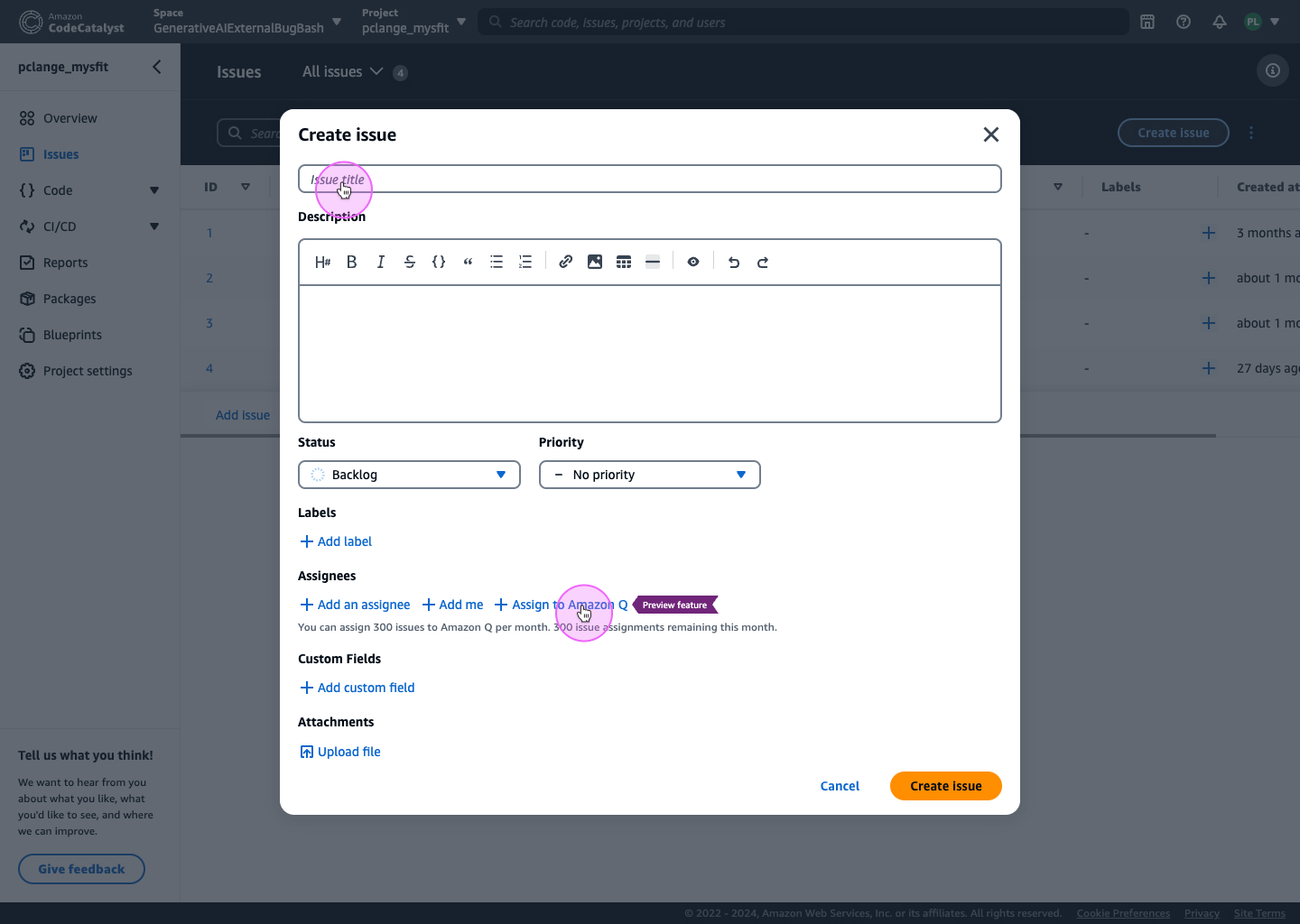Viewport: 1300px width, 924px height.
Task: Focus the top search bar
Action: pyautogui.click(x=803, y=22)
